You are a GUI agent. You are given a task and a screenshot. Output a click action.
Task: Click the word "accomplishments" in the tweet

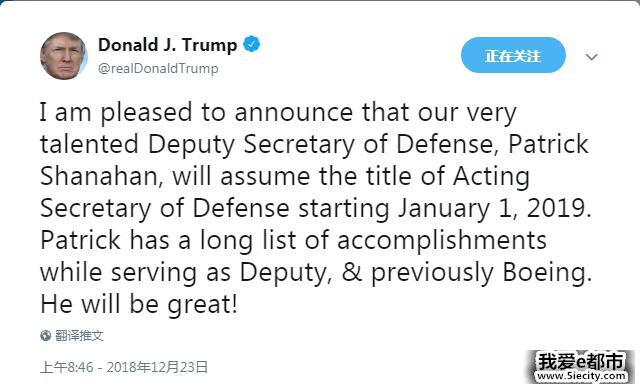click(x=442, y=240)
